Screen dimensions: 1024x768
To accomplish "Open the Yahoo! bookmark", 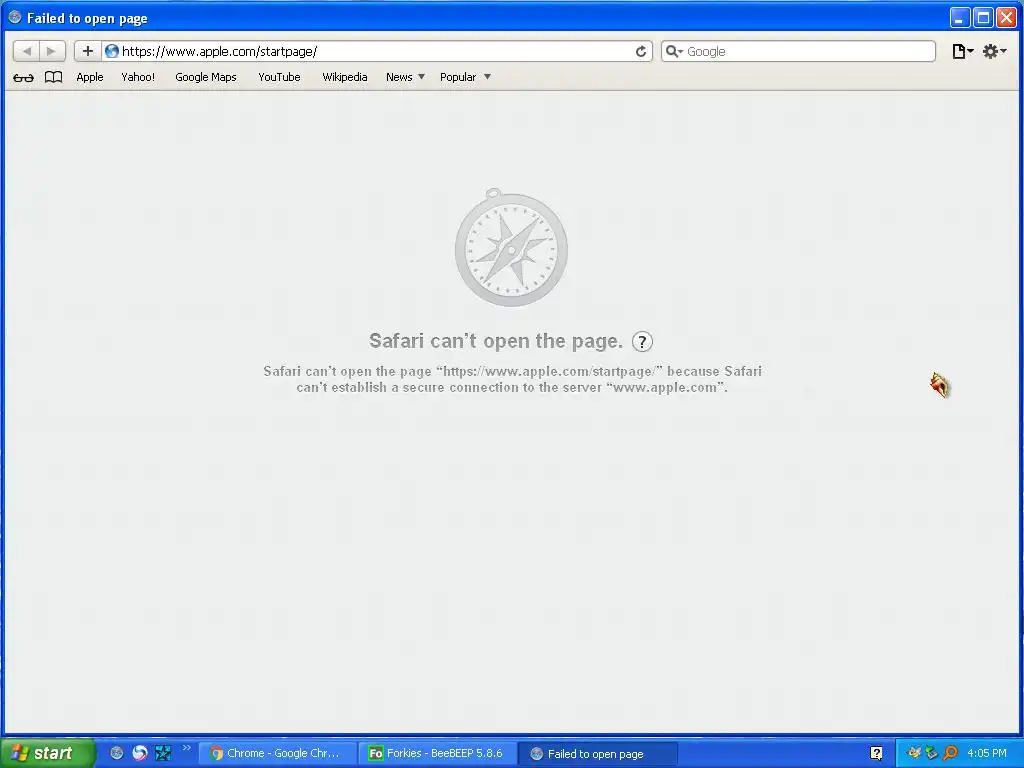I will coord(138,77).
